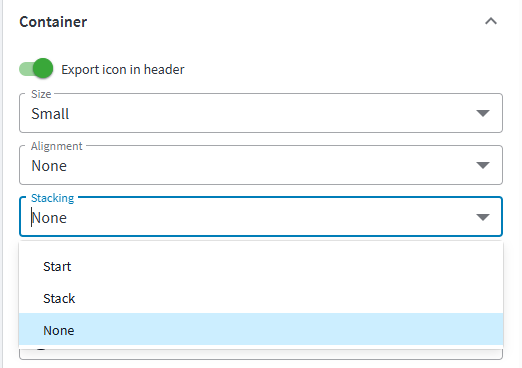
Task: Click empty area of the Alignment field
Action: click(x=267, y=165)
